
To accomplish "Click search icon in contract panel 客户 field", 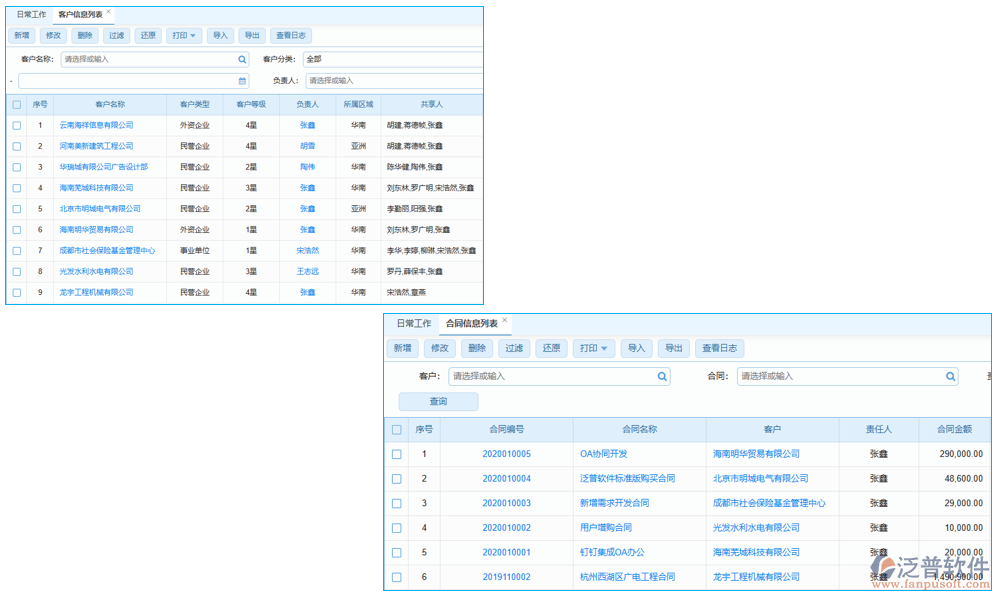I will tap(662, 377).
